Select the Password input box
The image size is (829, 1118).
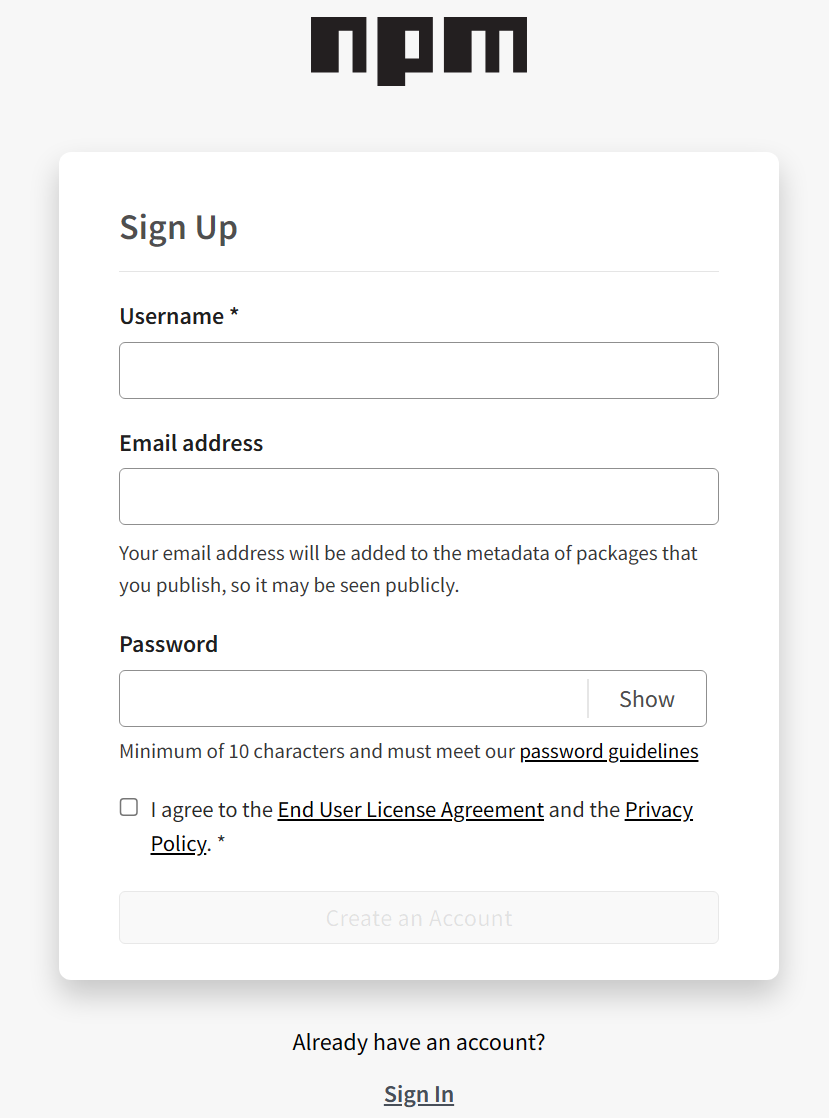pos(352,698)
